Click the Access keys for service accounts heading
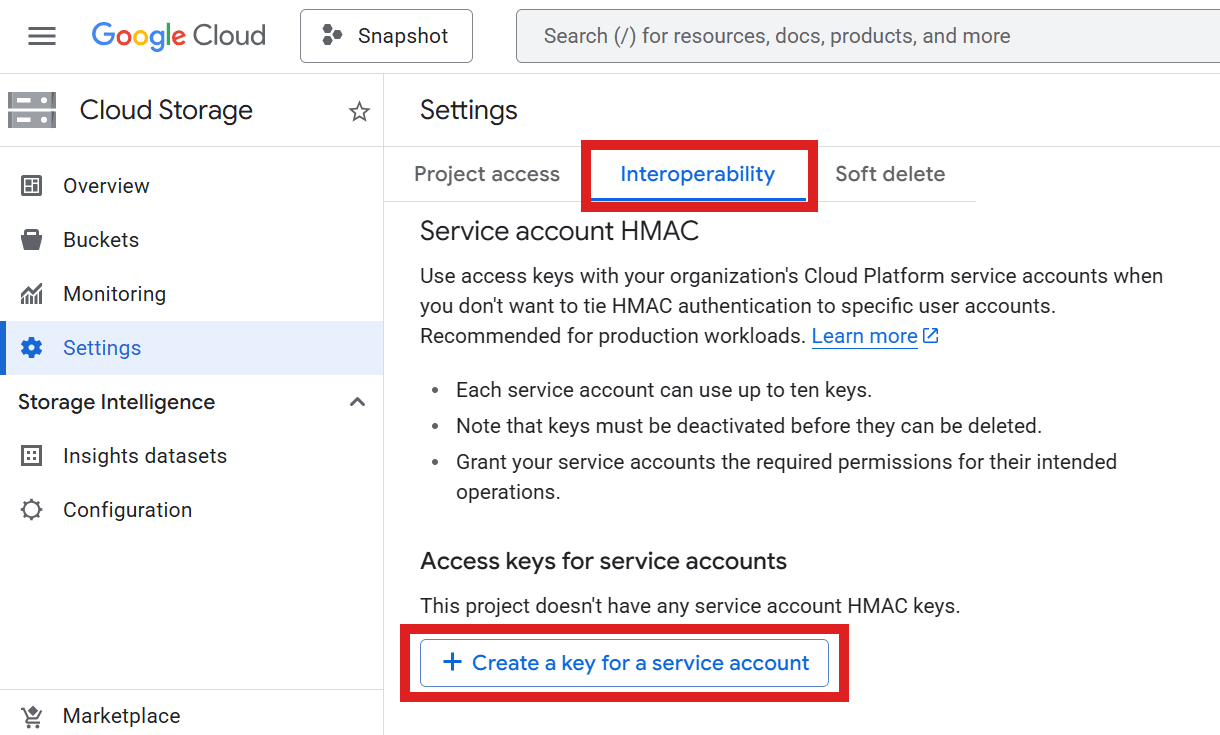Viewport: 1220px width, 735px height. point(603,561)
